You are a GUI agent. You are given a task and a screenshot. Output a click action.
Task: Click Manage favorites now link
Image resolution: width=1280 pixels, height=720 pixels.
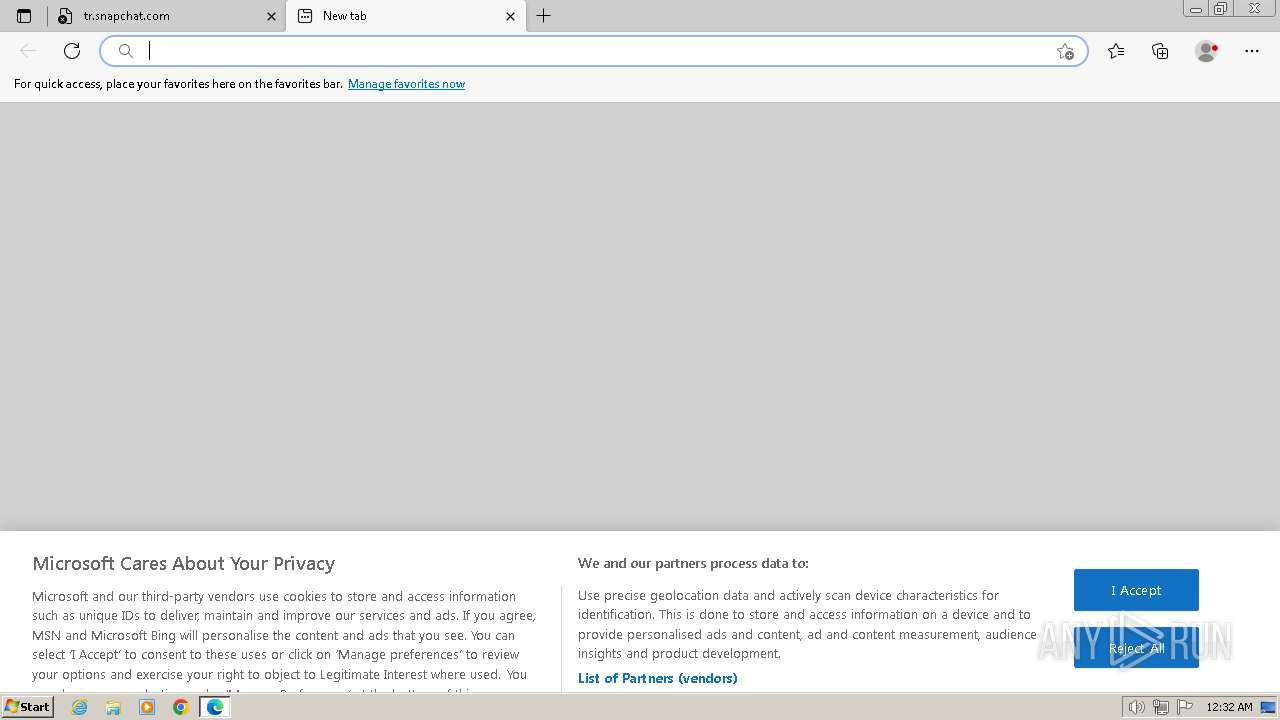pyautogui.click(x=406, y=84)
